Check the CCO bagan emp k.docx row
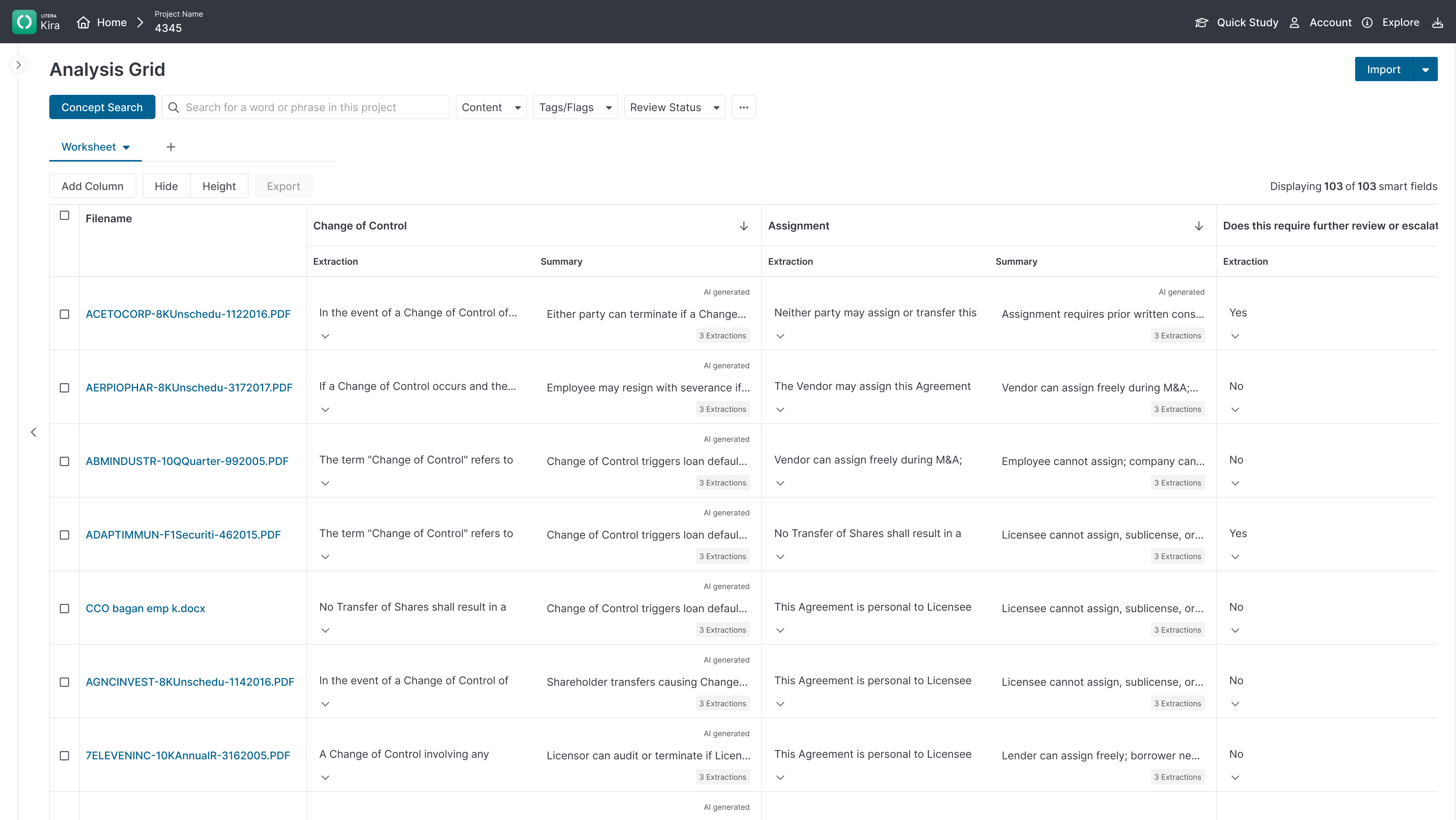The width and height of the screenshot is (1456, 820). pyautogui.click(x=64, y=608)
